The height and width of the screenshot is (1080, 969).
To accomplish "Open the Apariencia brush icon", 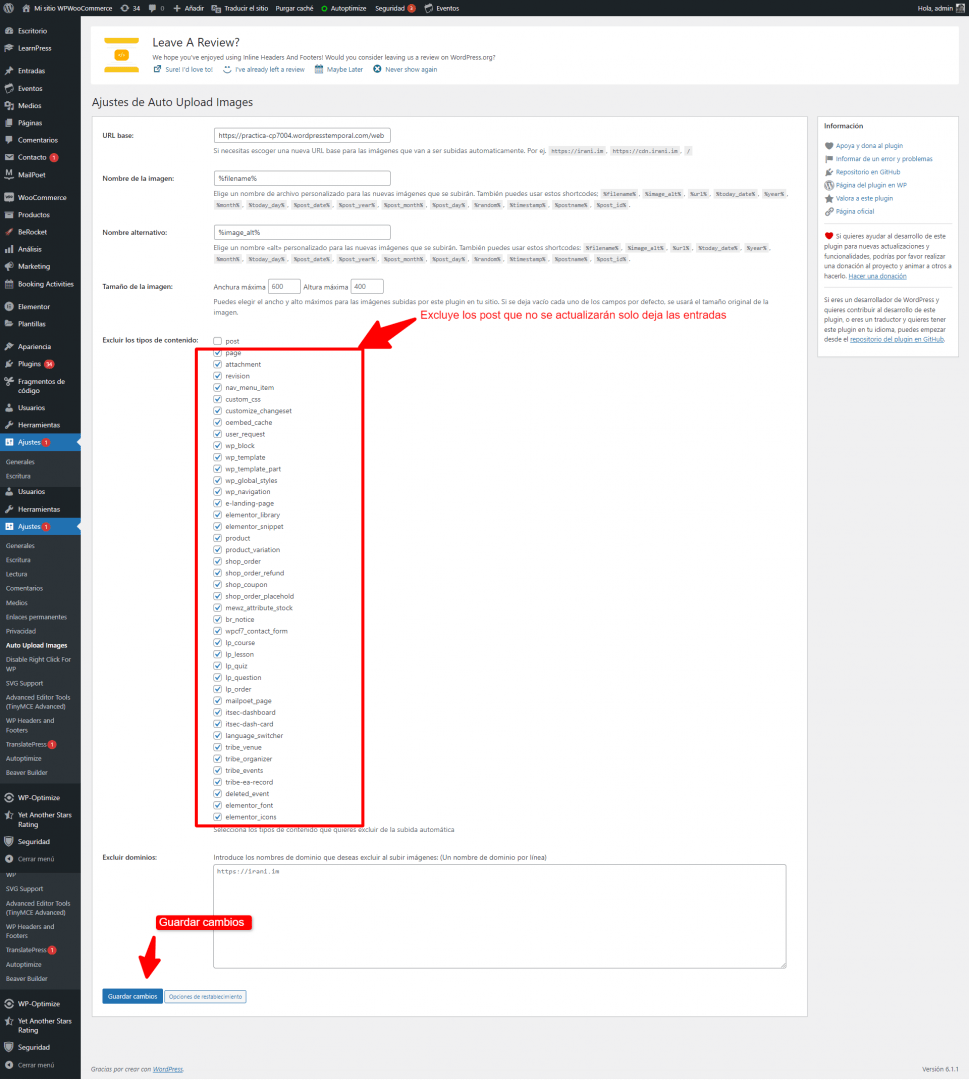I will point(9,346).
